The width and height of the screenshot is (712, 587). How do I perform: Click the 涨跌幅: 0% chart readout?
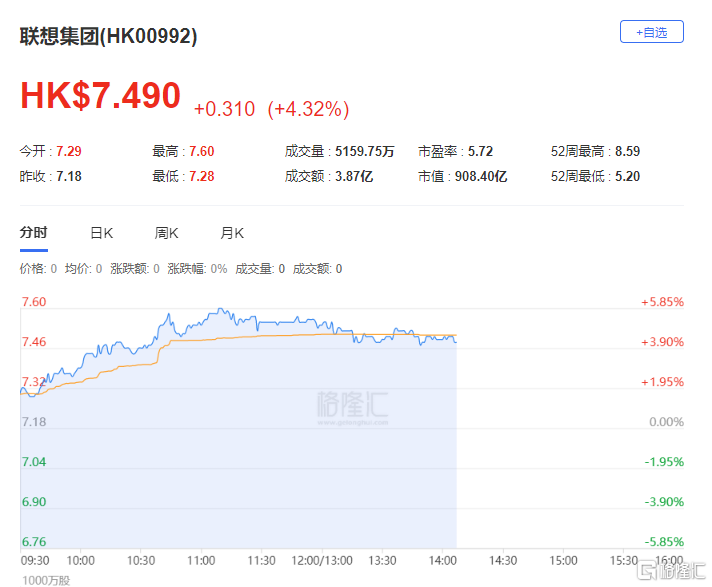(197, 269)
